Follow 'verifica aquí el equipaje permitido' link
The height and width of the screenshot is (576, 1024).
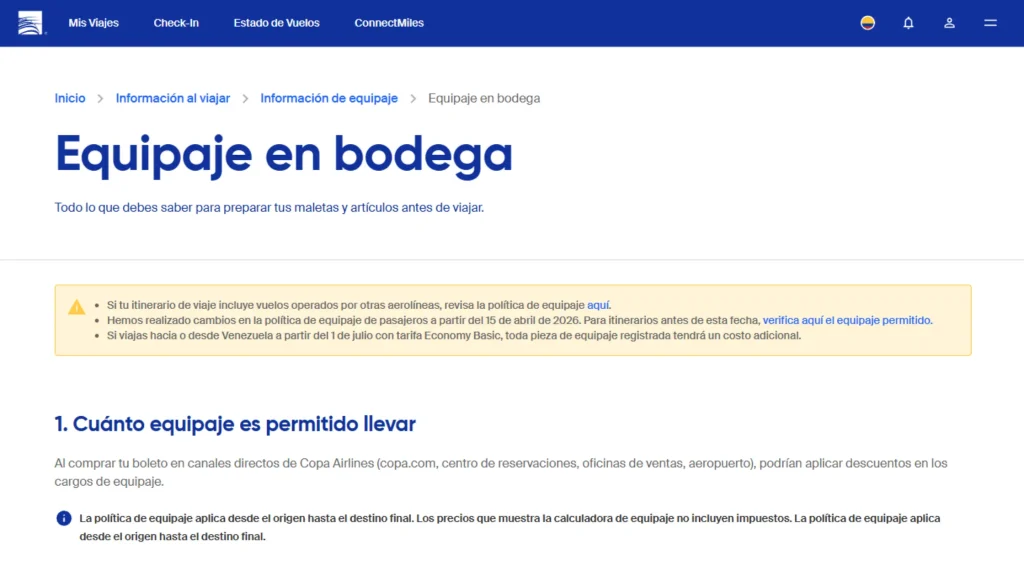coord(847,320)
